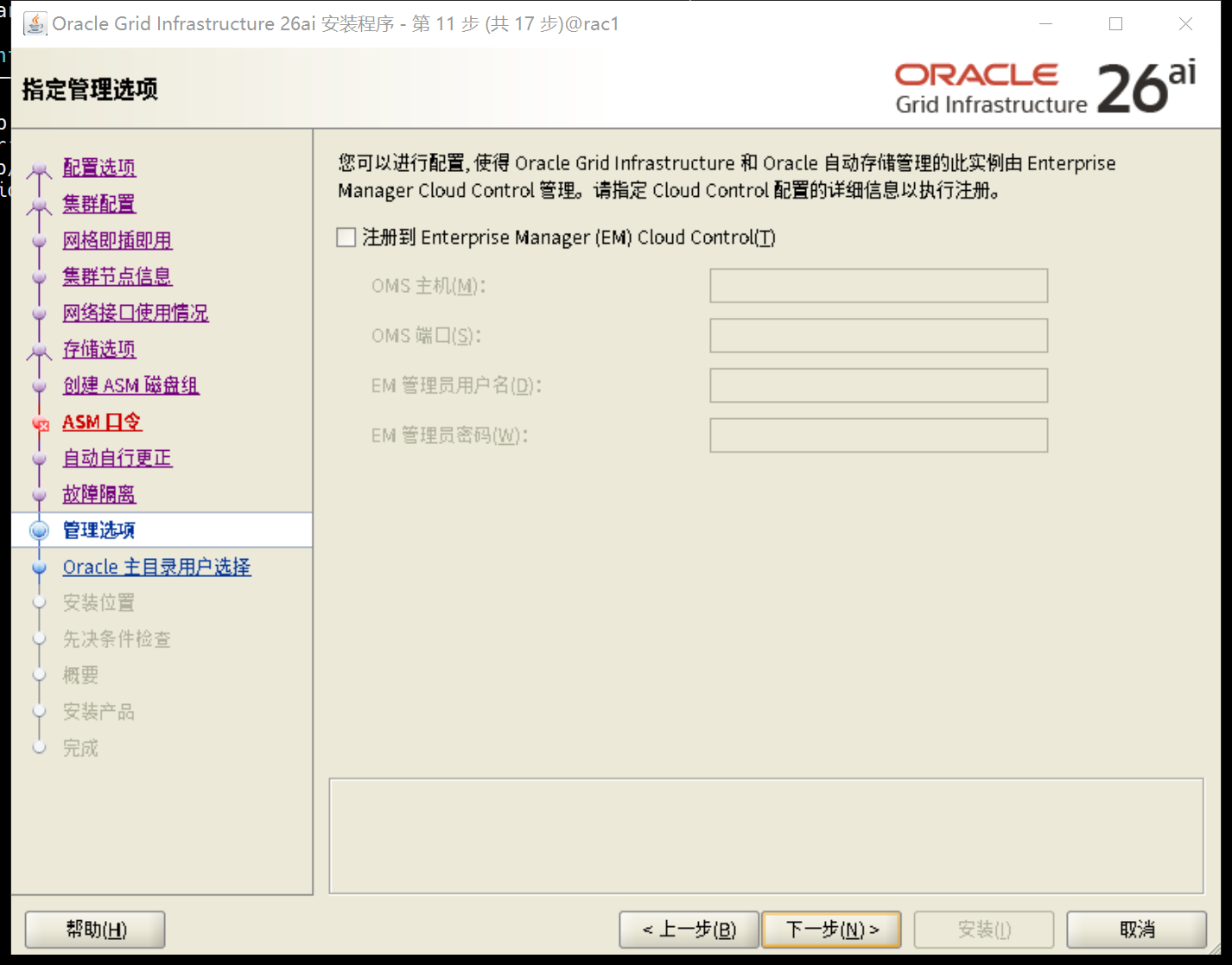Click the empty message panel

pos(766,836)
